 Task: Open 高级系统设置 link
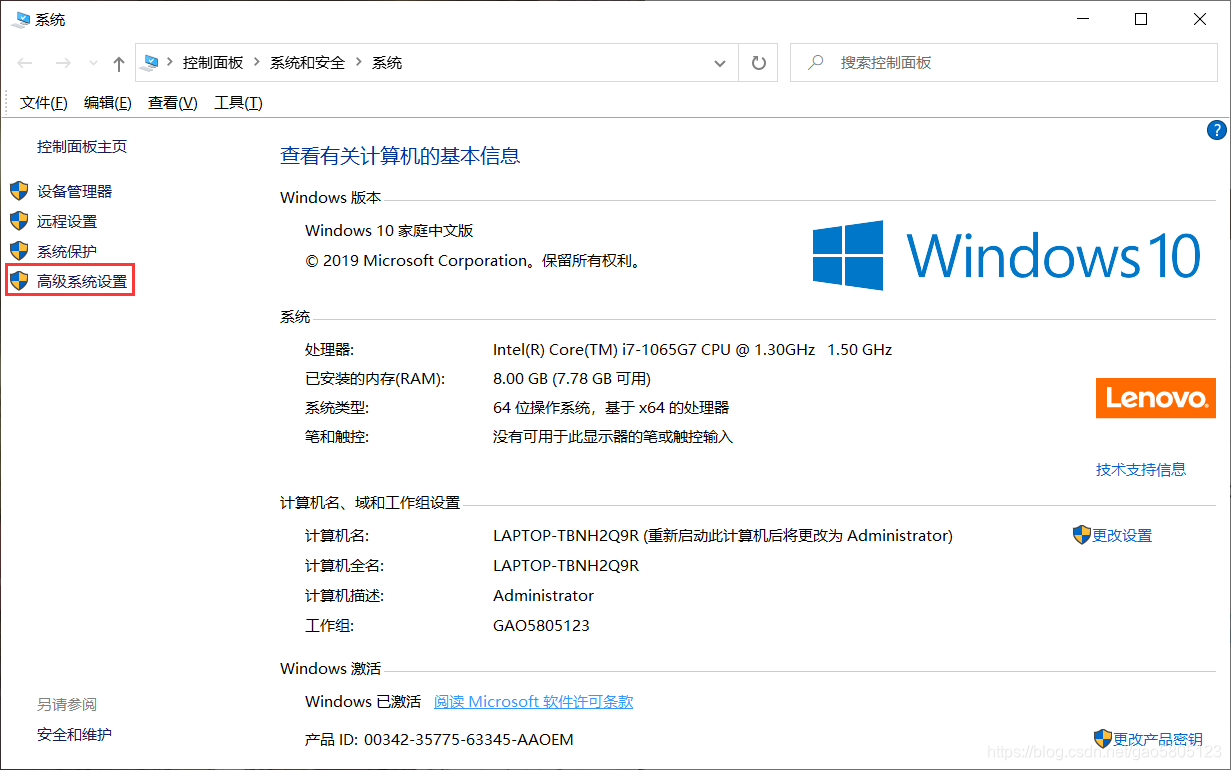[x=82, y=282]
